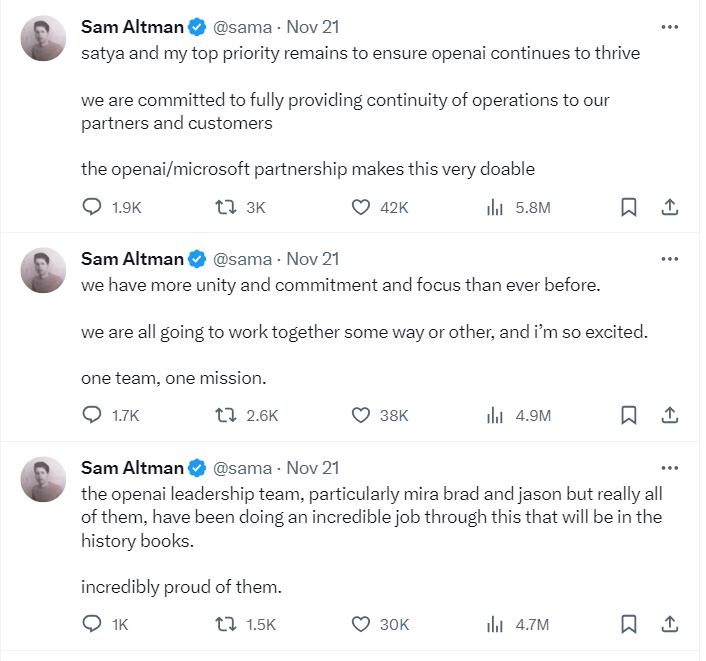View analytics of the 5.8M views tweet

pyautogui.click(x=494, y=207)
